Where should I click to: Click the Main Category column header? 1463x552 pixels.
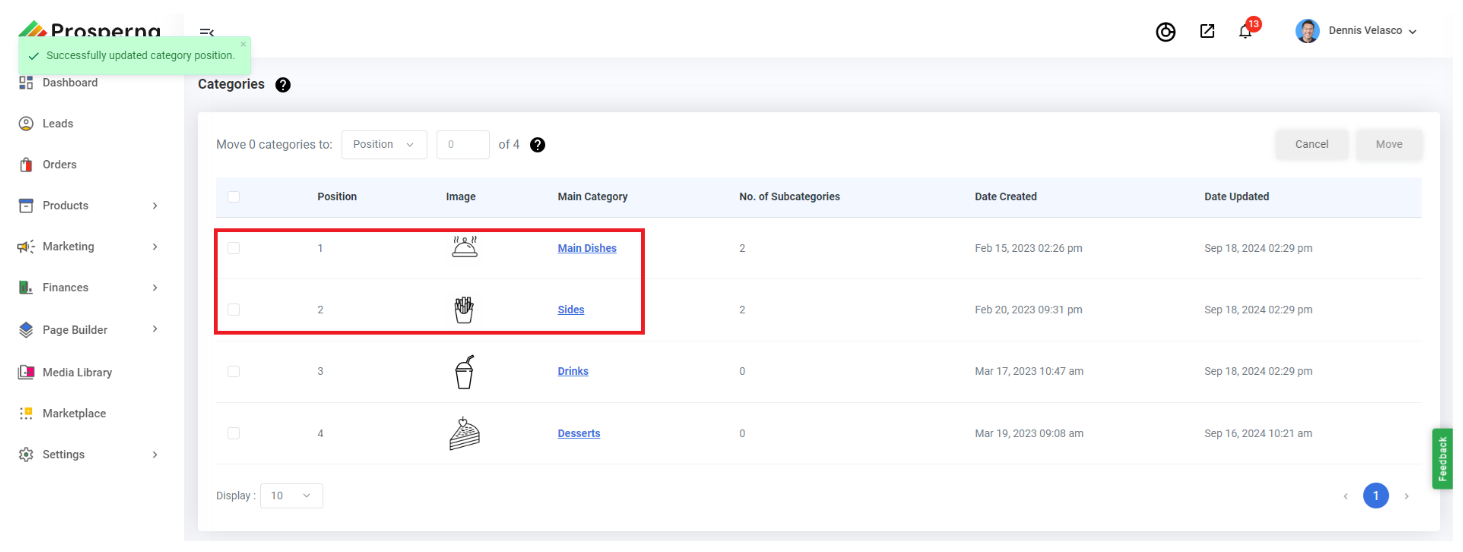[x=593, y=197]
